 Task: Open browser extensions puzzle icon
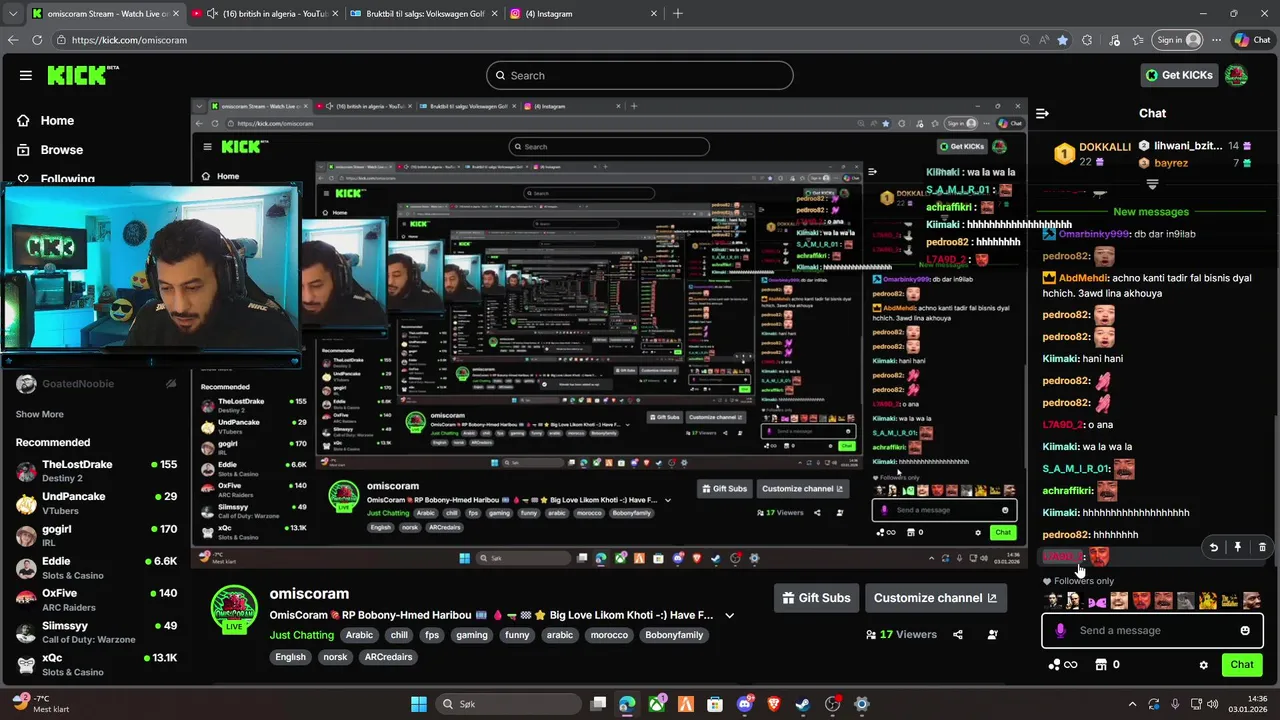point(1088,40)
